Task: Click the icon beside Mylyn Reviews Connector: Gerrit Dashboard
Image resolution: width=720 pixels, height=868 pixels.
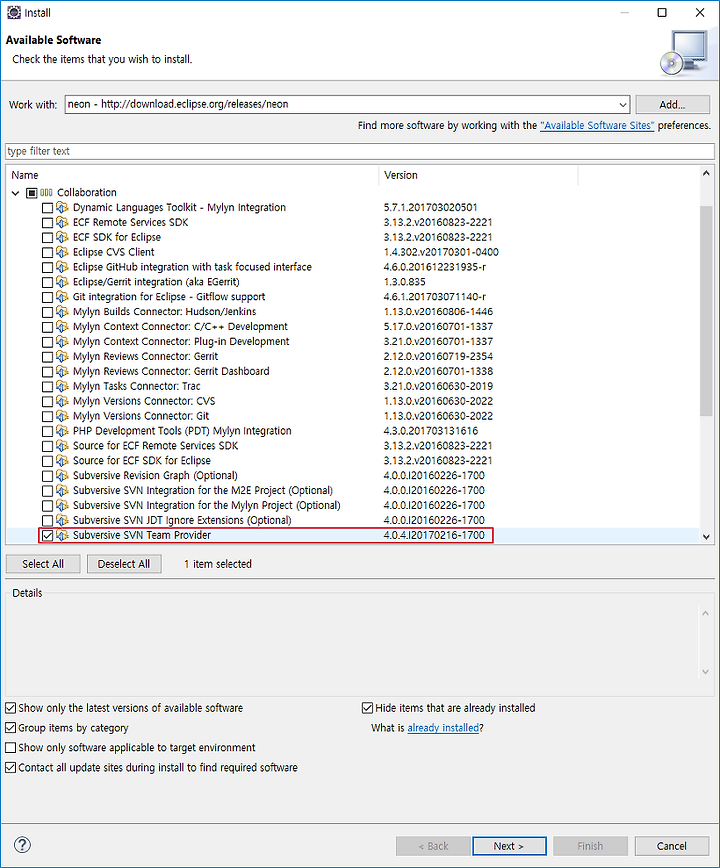Action: coord(63,371)
